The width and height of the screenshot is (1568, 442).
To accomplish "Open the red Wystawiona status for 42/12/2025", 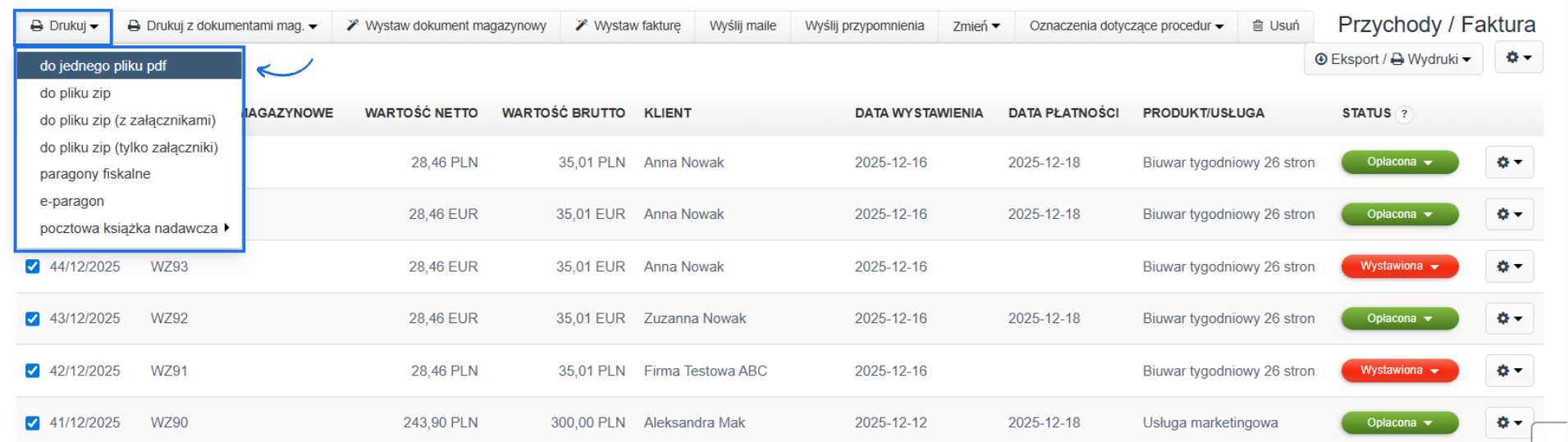I will (x=1399, y=371).
